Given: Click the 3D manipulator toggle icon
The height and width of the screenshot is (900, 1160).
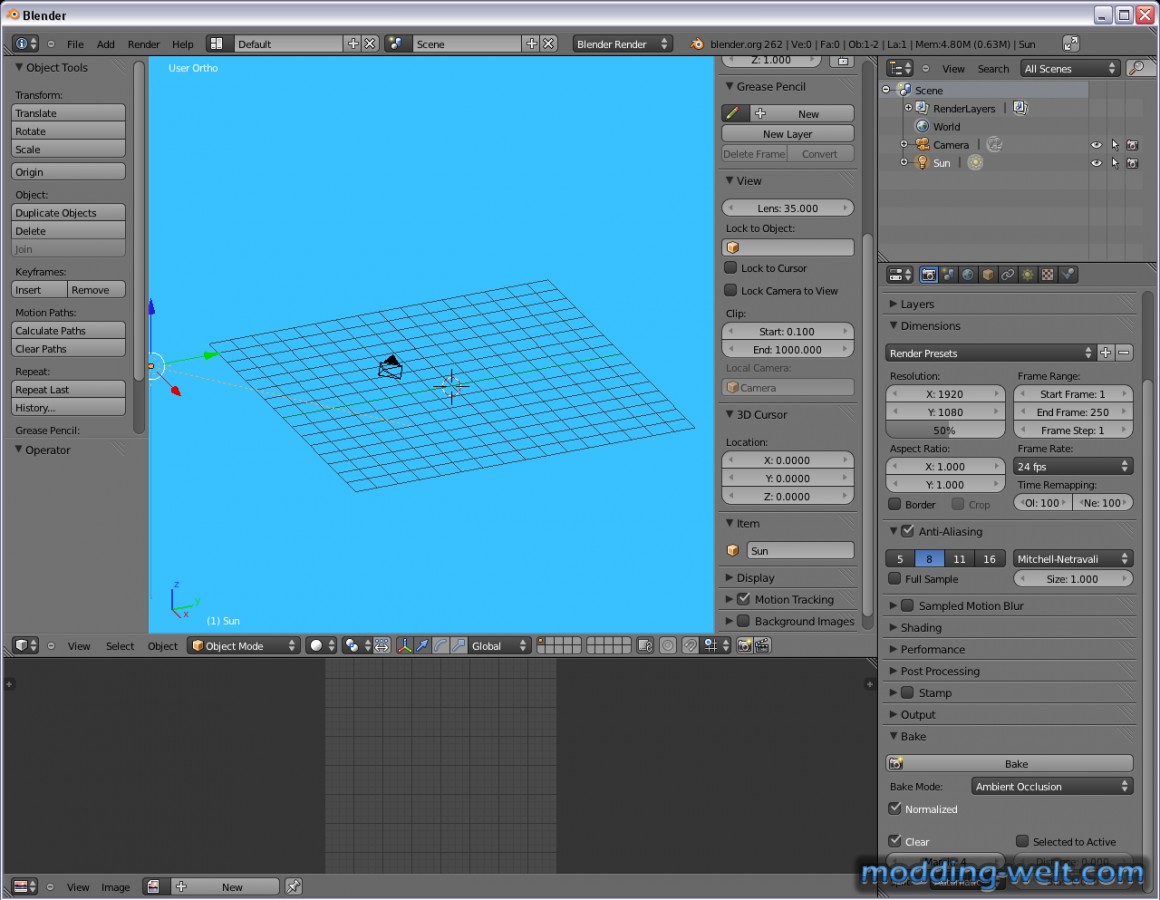Looking at the screenshot, I should (405, 646).
